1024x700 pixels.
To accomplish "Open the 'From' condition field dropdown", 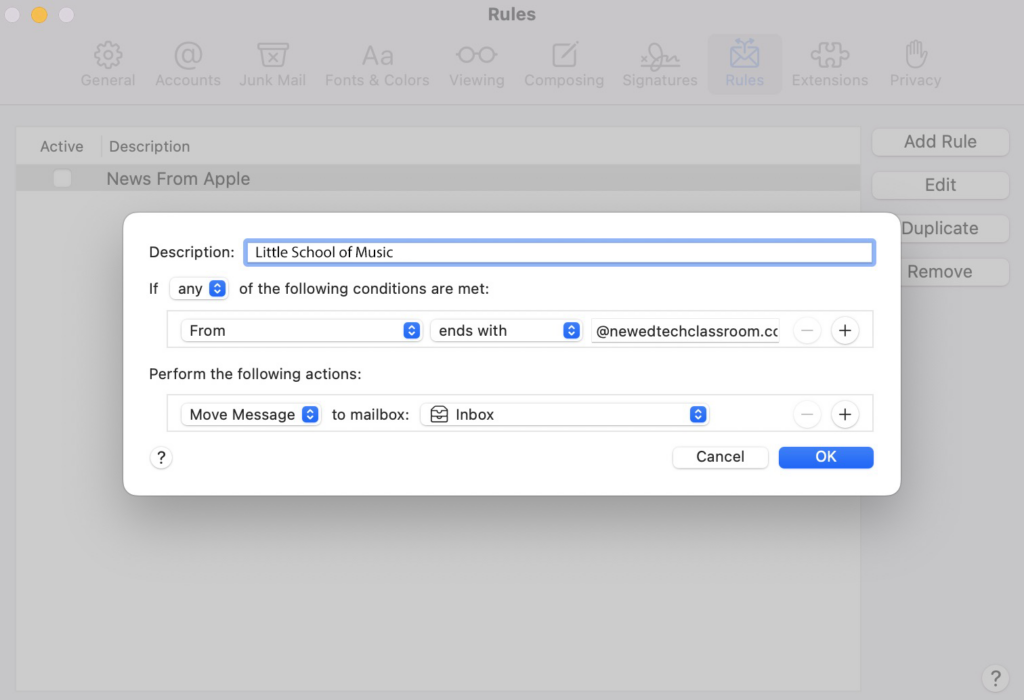I will (301, 331).
